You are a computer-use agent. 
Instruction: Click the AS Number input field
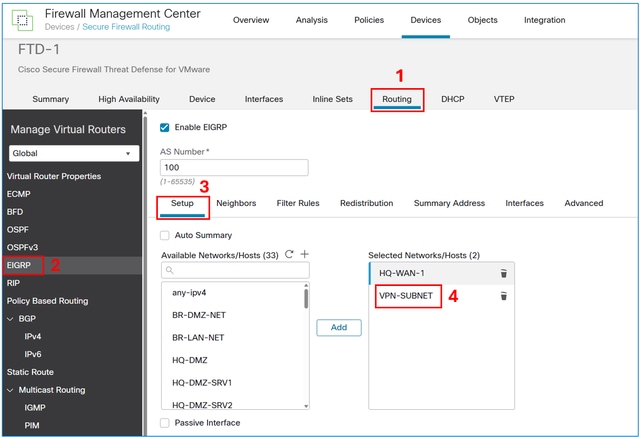coord(234,168)
